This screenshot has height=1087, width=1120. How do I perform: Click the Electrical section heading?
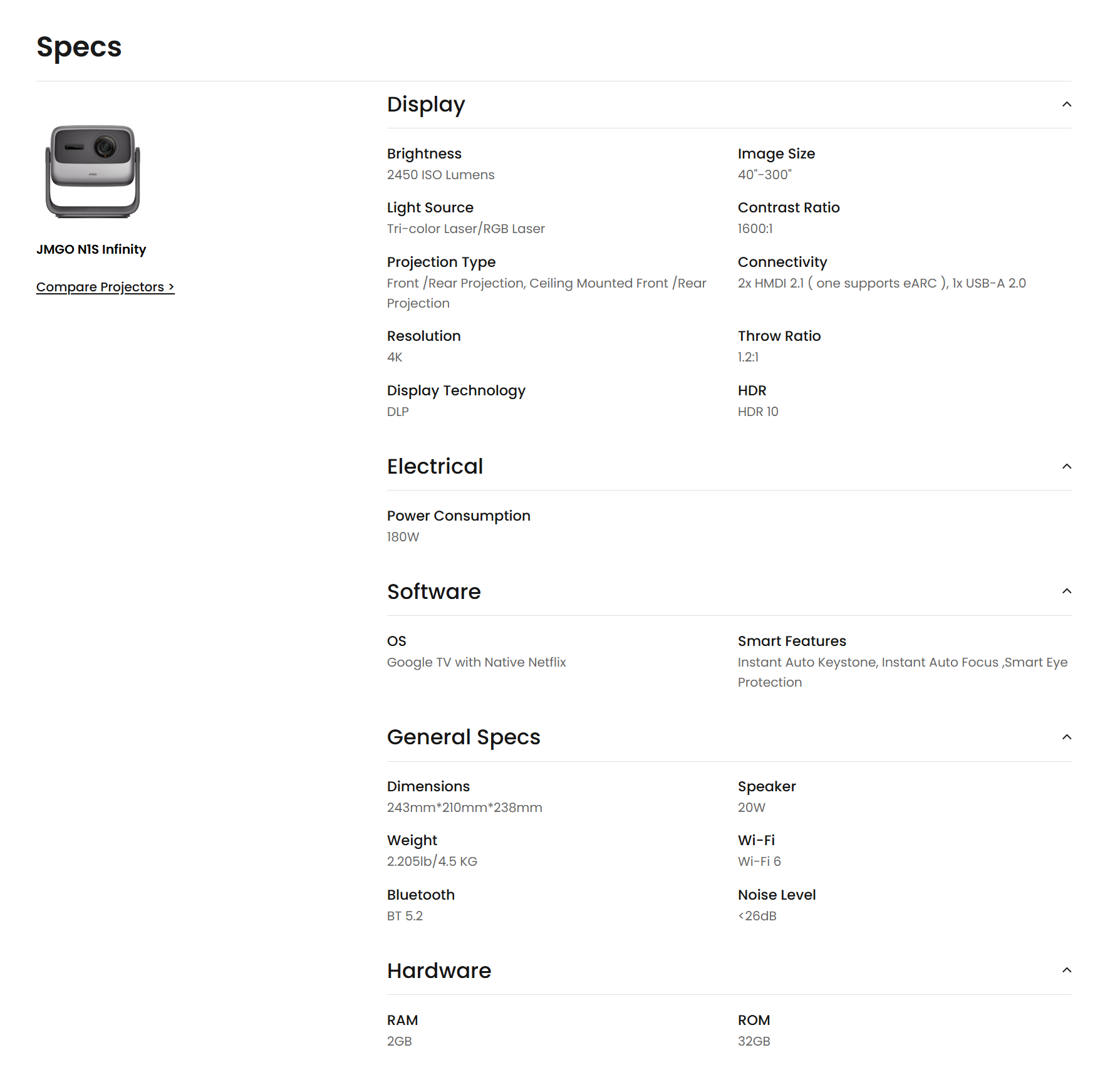[x=435, y=467]
